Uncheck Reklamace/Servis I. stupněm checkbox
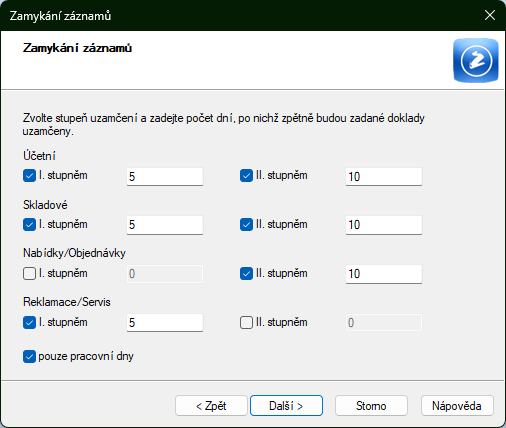Screen dimensions: 506x428 29,323
